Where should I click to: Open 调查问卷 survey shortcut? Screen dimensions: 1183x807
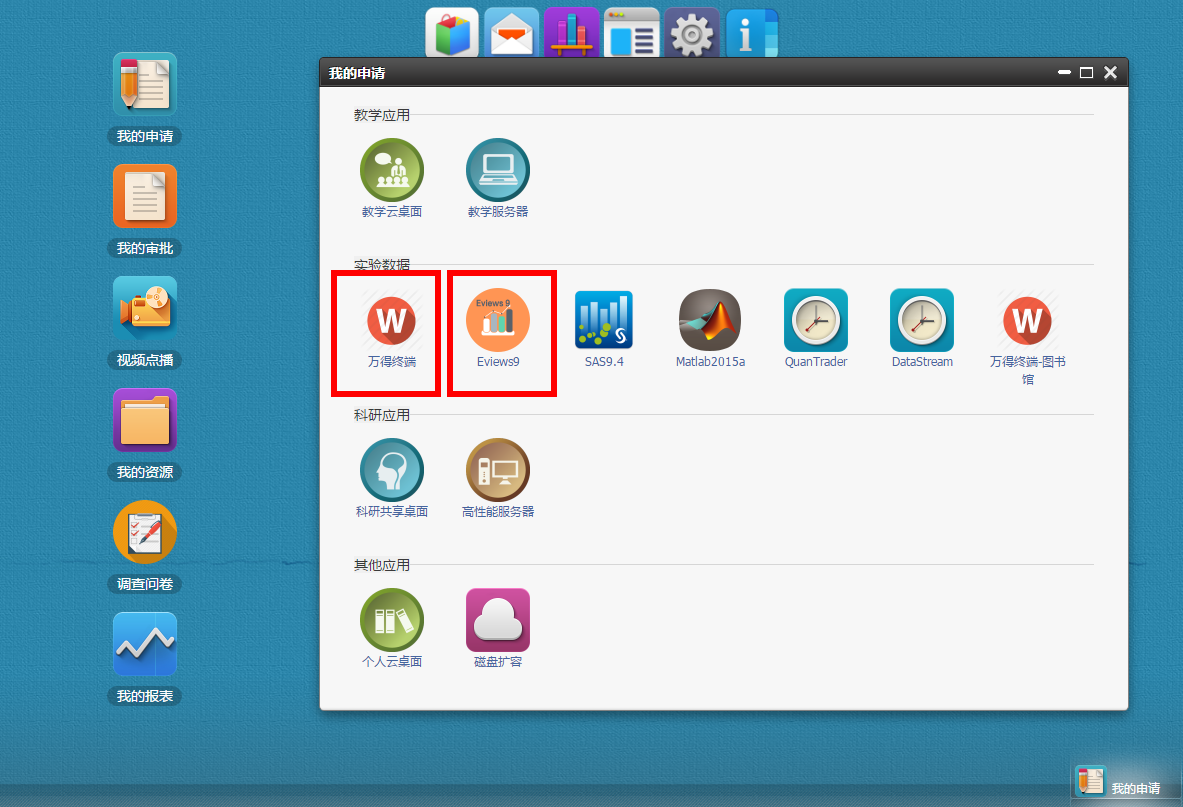point(145,533)
